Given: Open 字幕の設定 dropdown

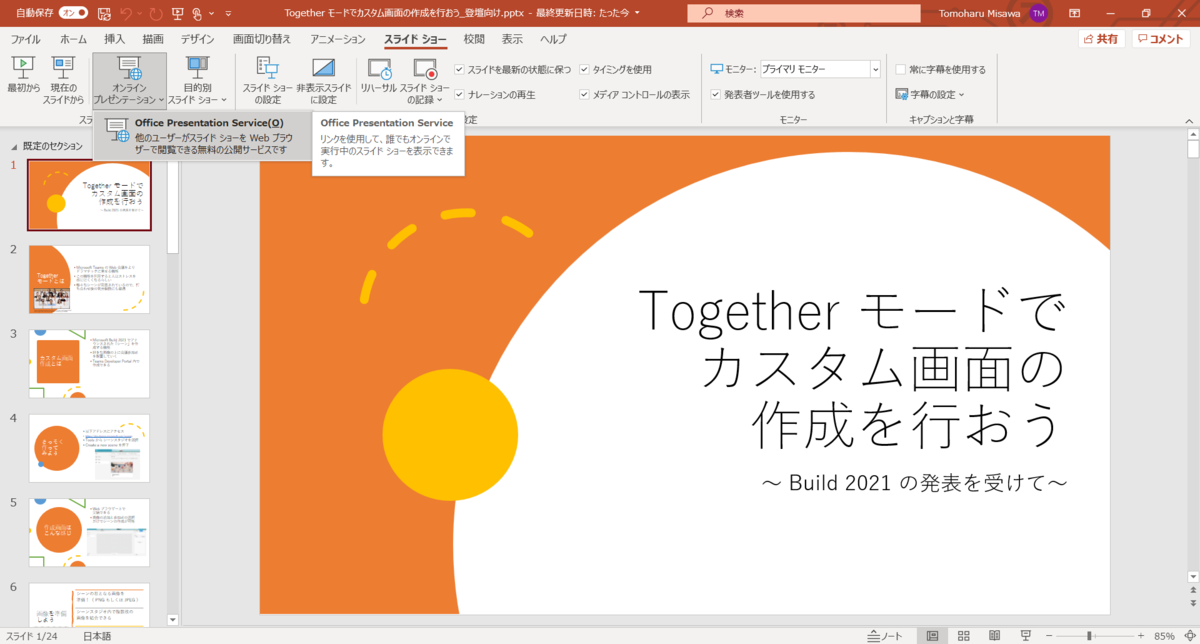Looking at the screenshot, I should pos(930,95).
